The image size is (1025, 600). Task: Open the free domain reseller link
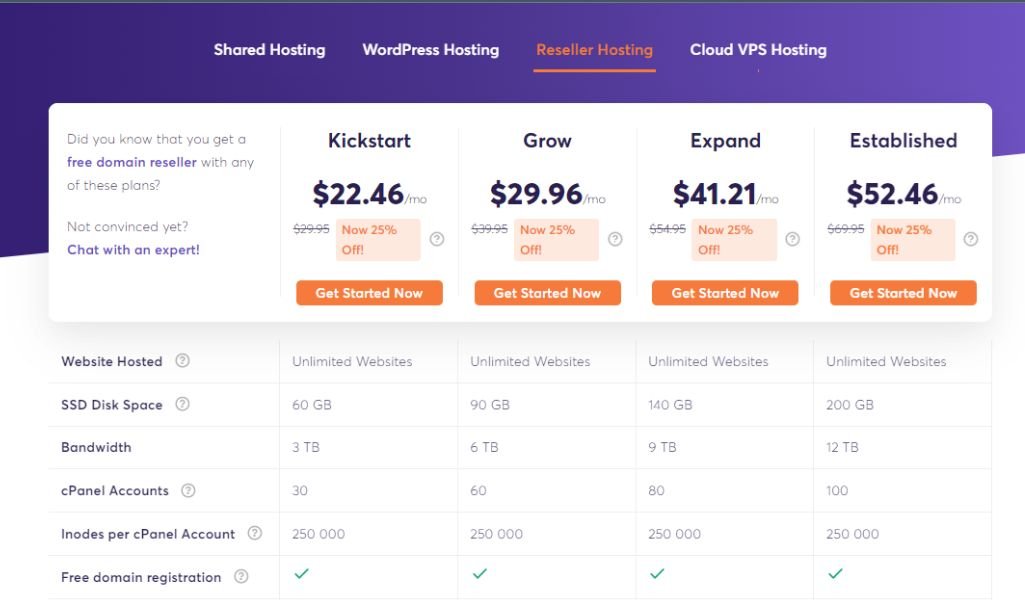point(131,162)
